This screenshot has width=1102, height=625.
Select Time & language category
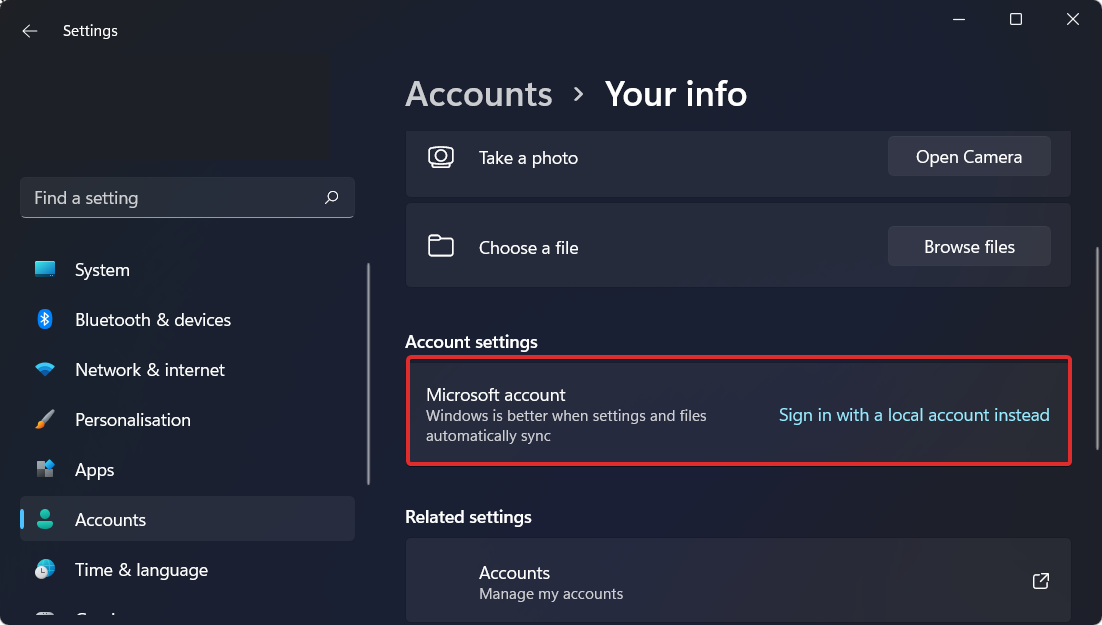pyautogui.click(x=187, y=569)
